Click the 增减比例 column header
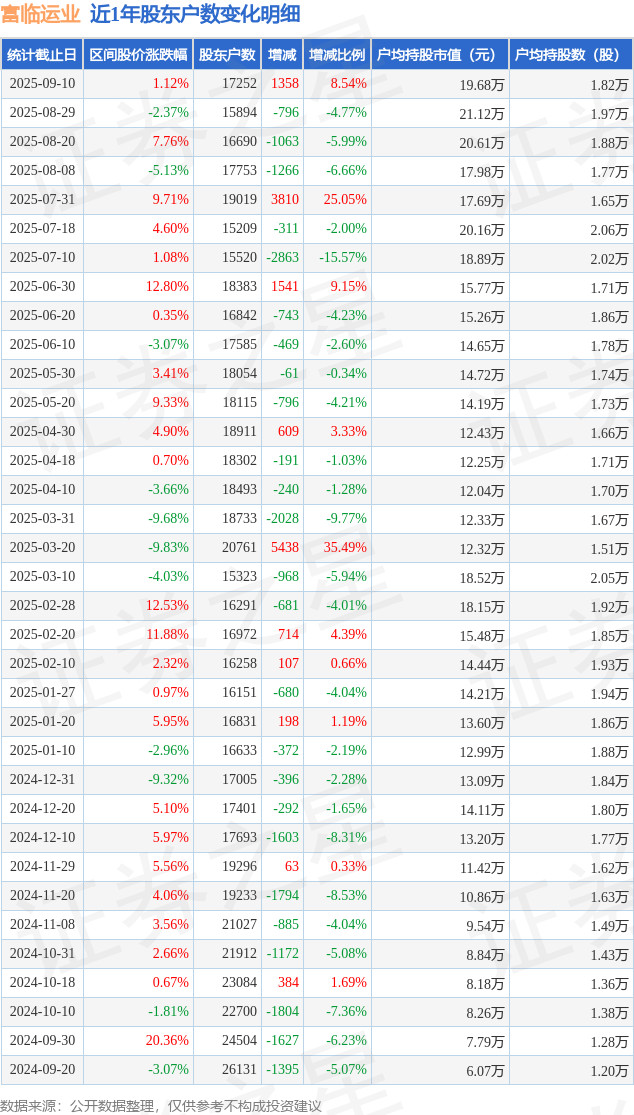 [337, 55]
